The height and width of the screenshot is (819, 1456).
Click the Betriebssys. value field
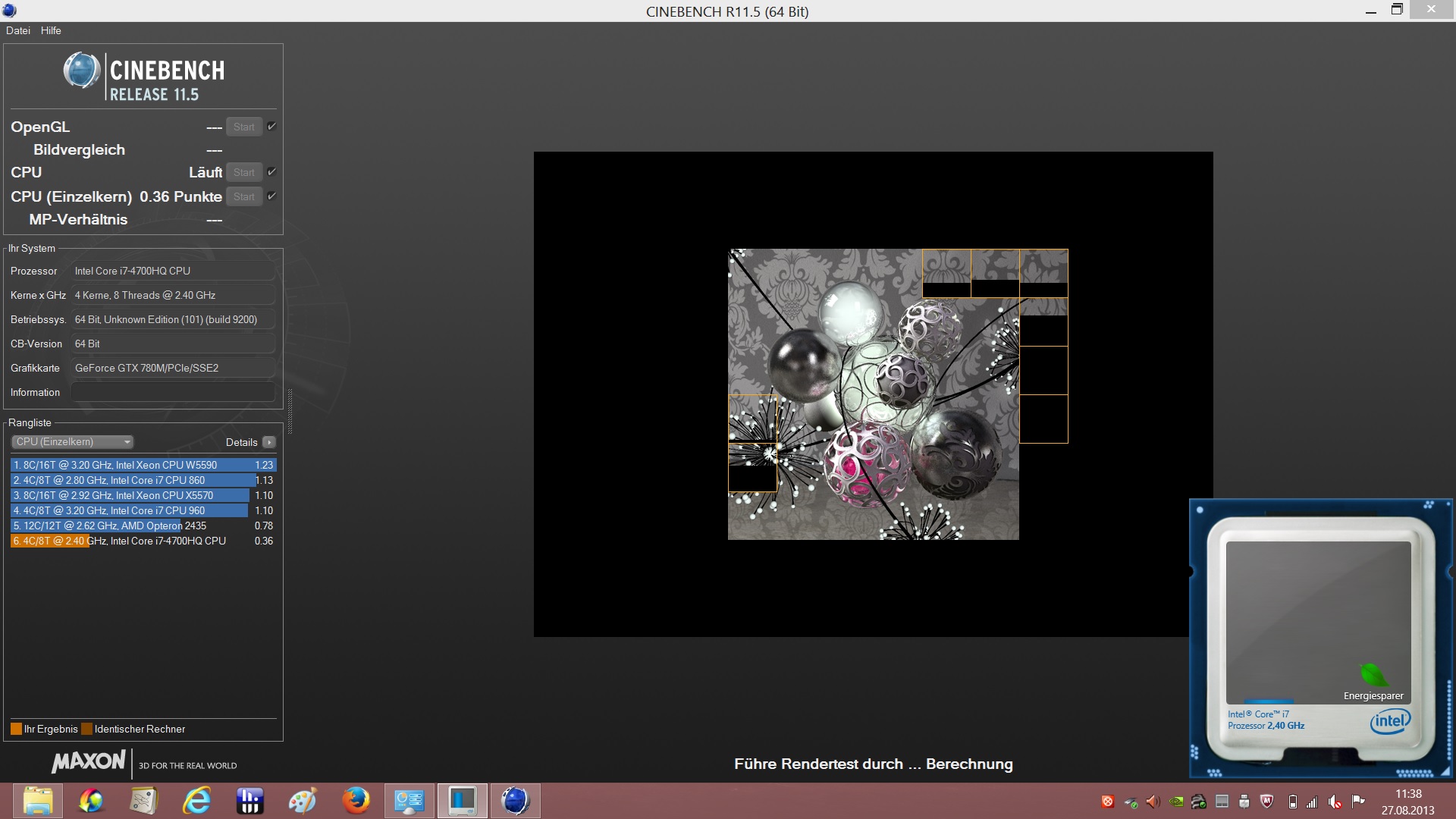173,319
